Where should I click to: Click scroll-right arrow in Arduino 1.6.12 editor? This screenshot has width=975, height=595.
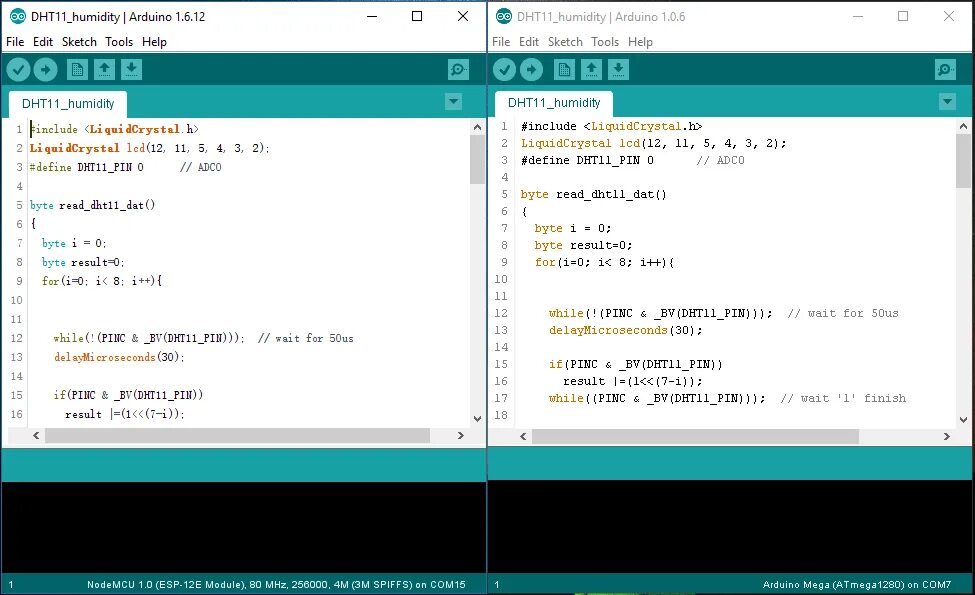pos(460,435)
